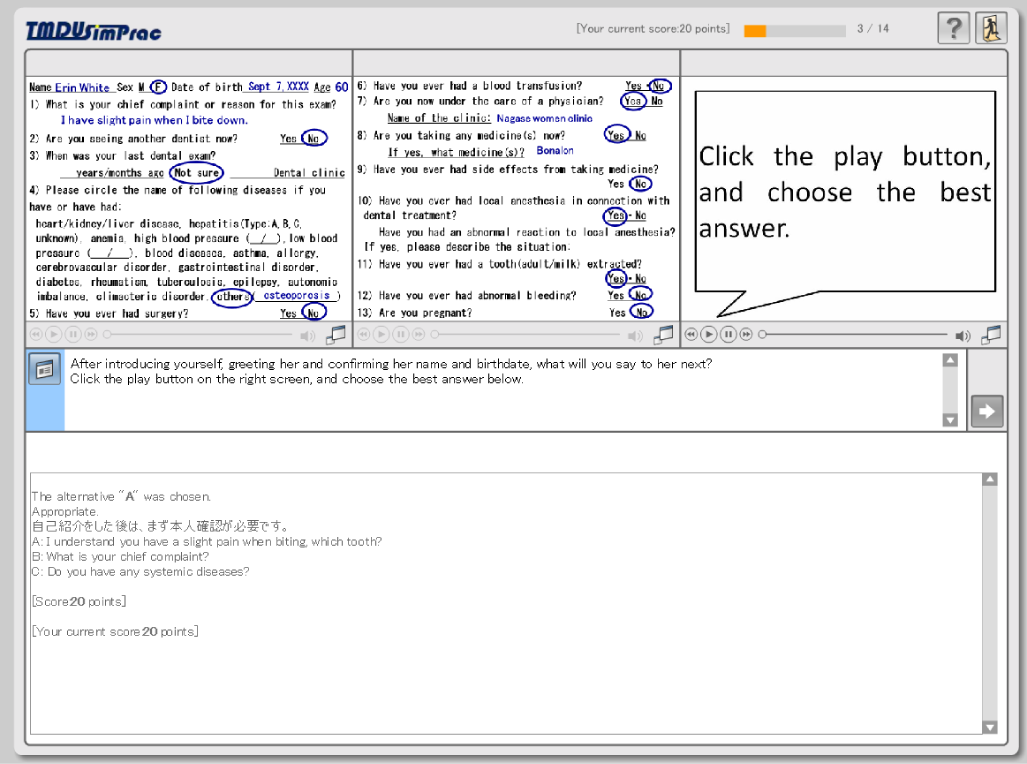
Task: Mute the right panel speaker icon
Action: tap(962, 336)
